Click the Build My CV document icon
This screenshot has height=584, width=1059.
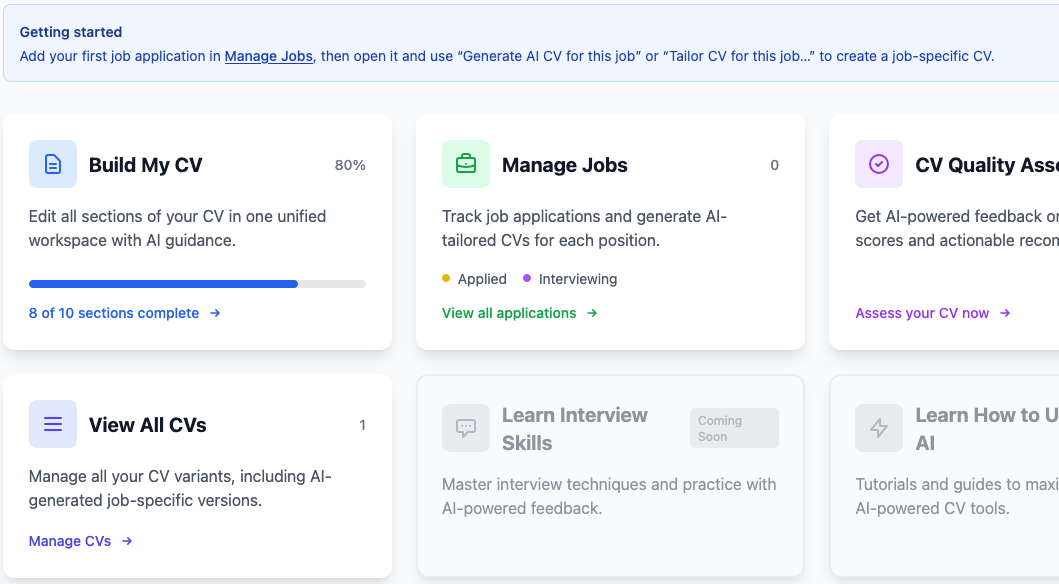tap(52, 163)
